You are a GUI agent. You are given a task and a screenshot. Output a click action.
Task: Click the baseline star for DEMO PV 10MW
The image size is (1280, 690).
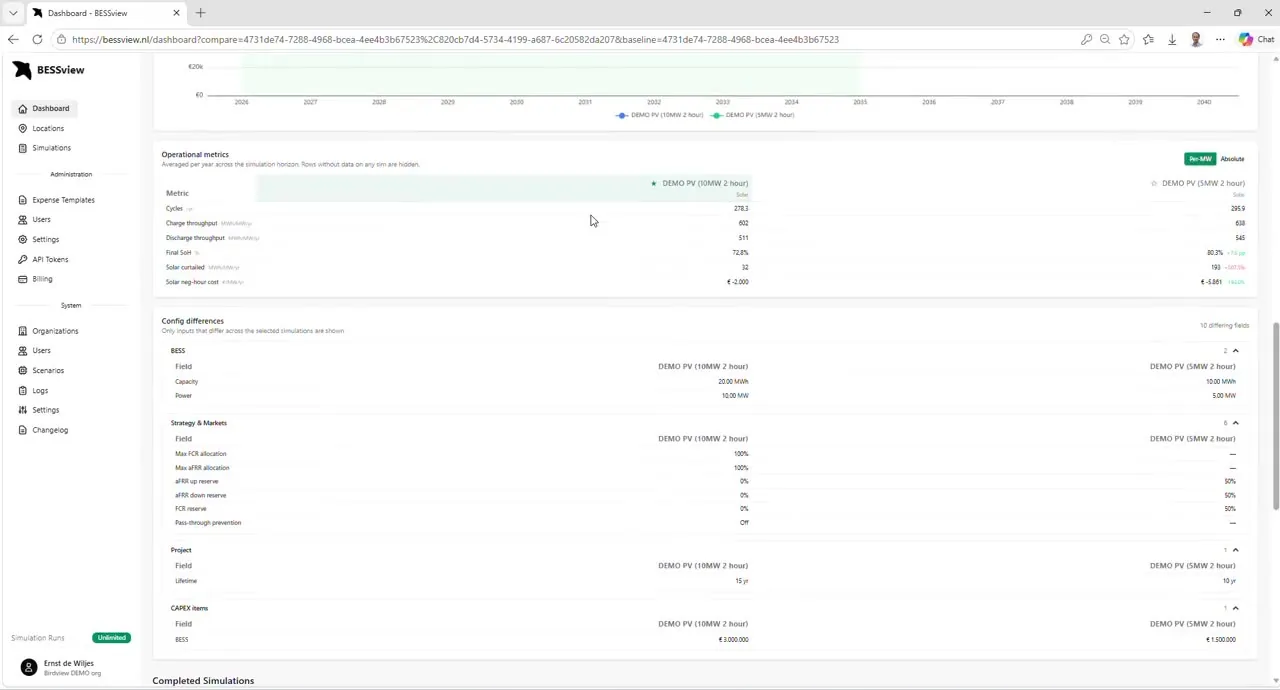point(654,183)
